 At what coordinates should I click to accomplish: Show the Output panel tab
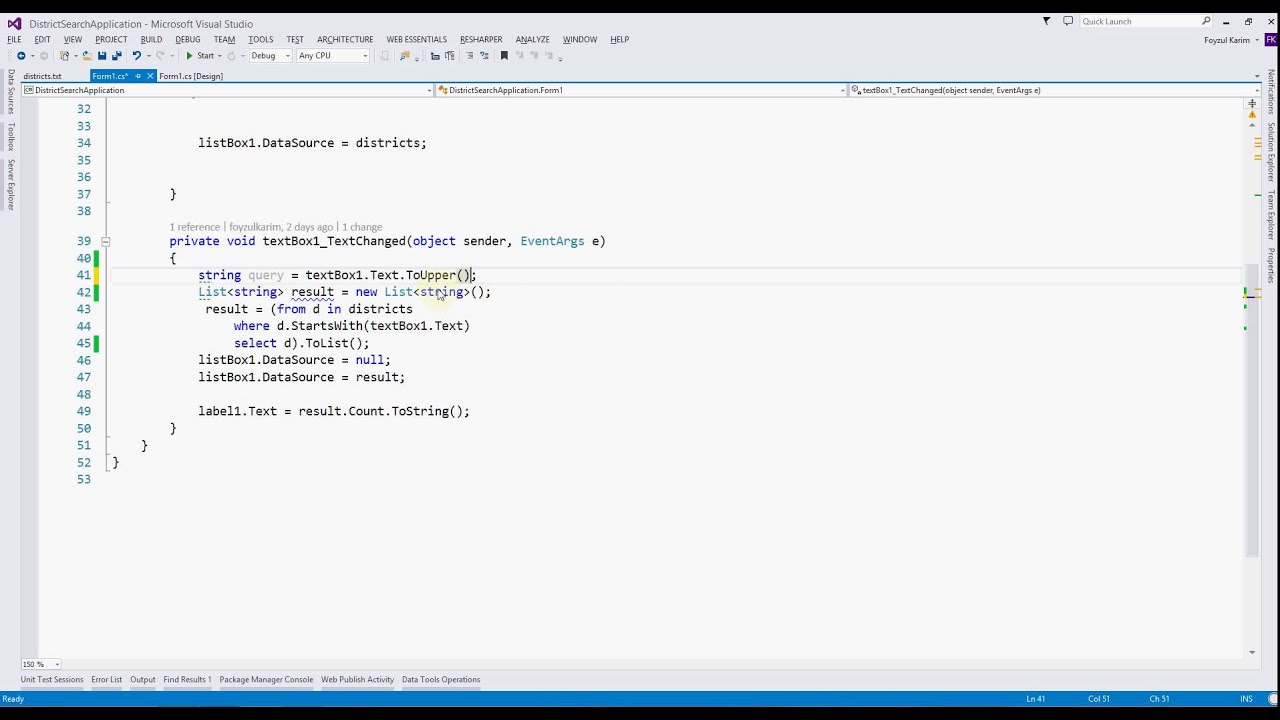[143, 680]
